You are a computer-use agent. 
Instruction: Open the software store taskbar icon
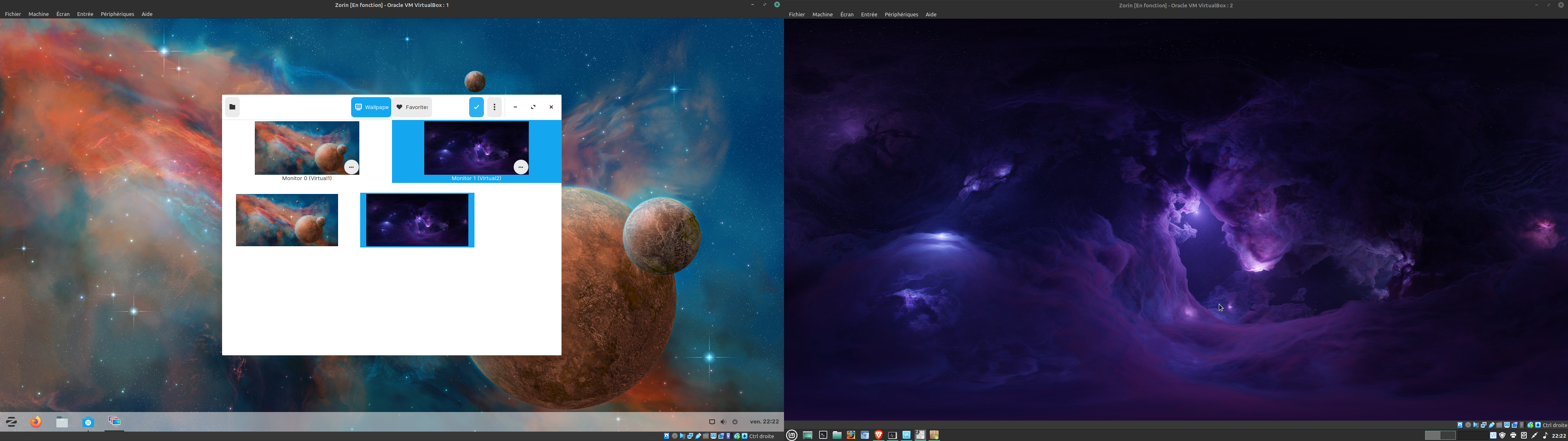(x=88, y=421)
